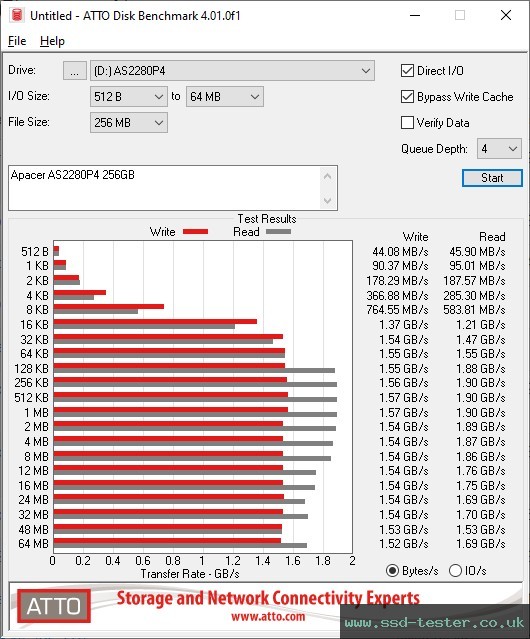This screenshot has height=639, width=530.
Task: Click the gray Read legend swatch
Action: coord(278,231)
